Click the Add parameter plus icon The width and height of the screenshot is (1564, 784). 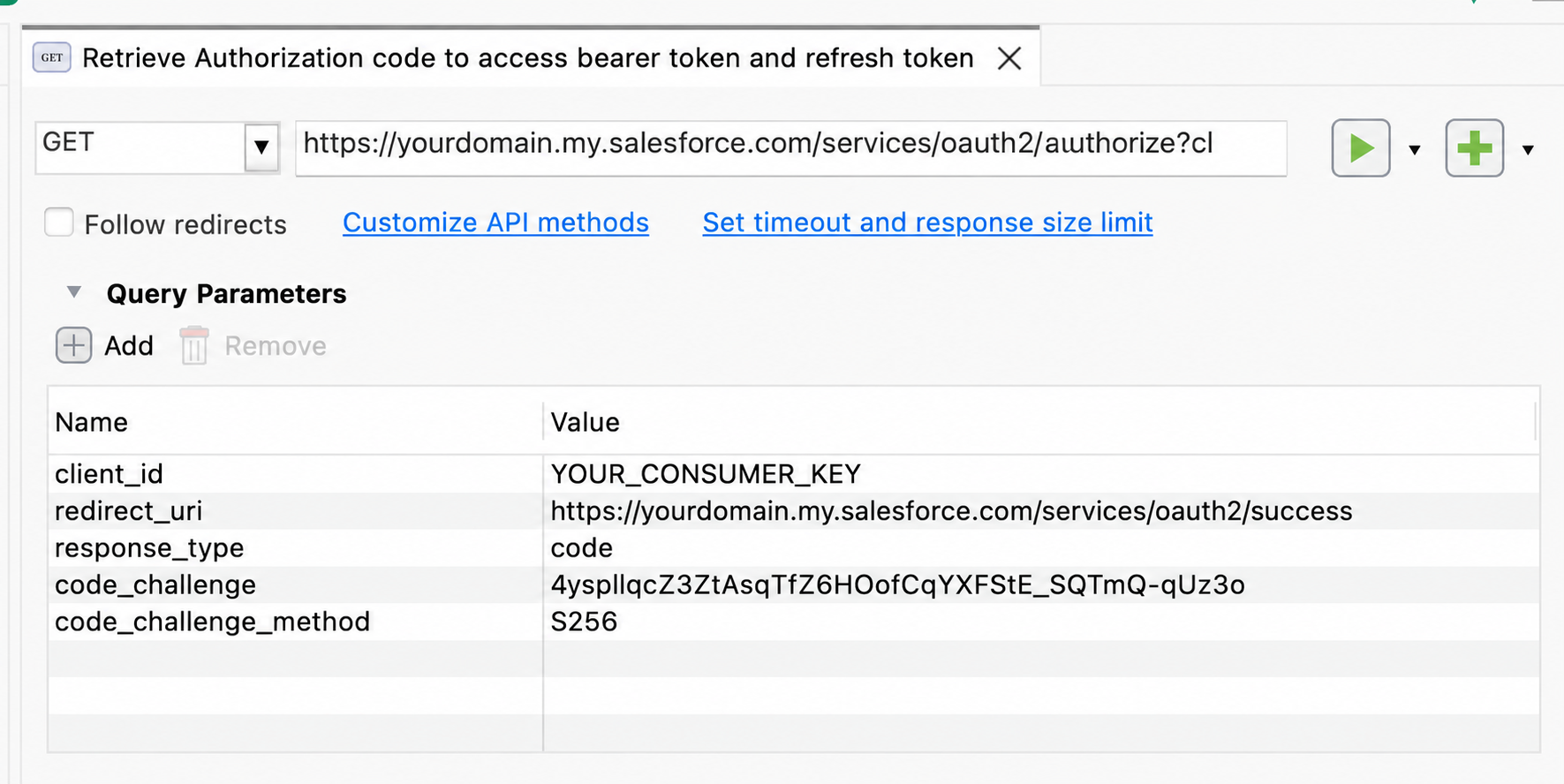[73, 345]
